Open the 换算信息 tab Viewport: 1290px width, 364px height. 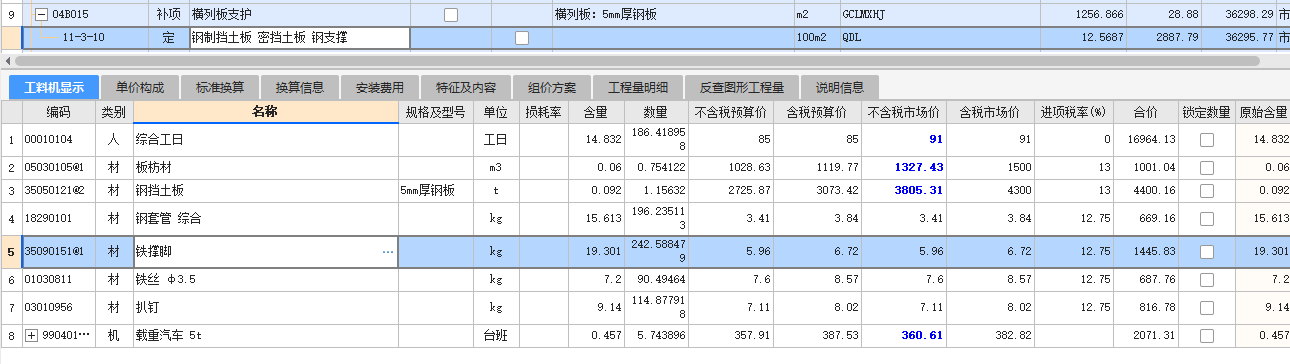click(300, 87)
